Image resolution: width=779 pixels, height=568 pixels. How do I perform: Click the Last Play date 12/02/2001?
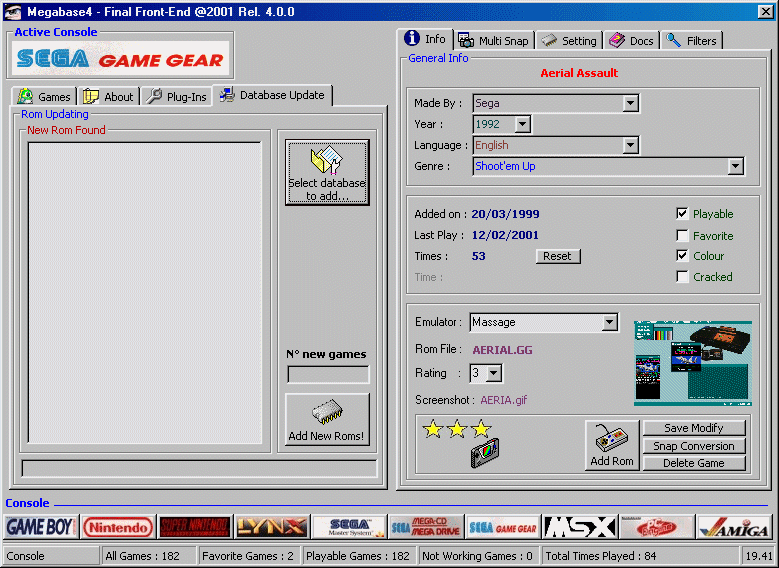tap(505, 235)
